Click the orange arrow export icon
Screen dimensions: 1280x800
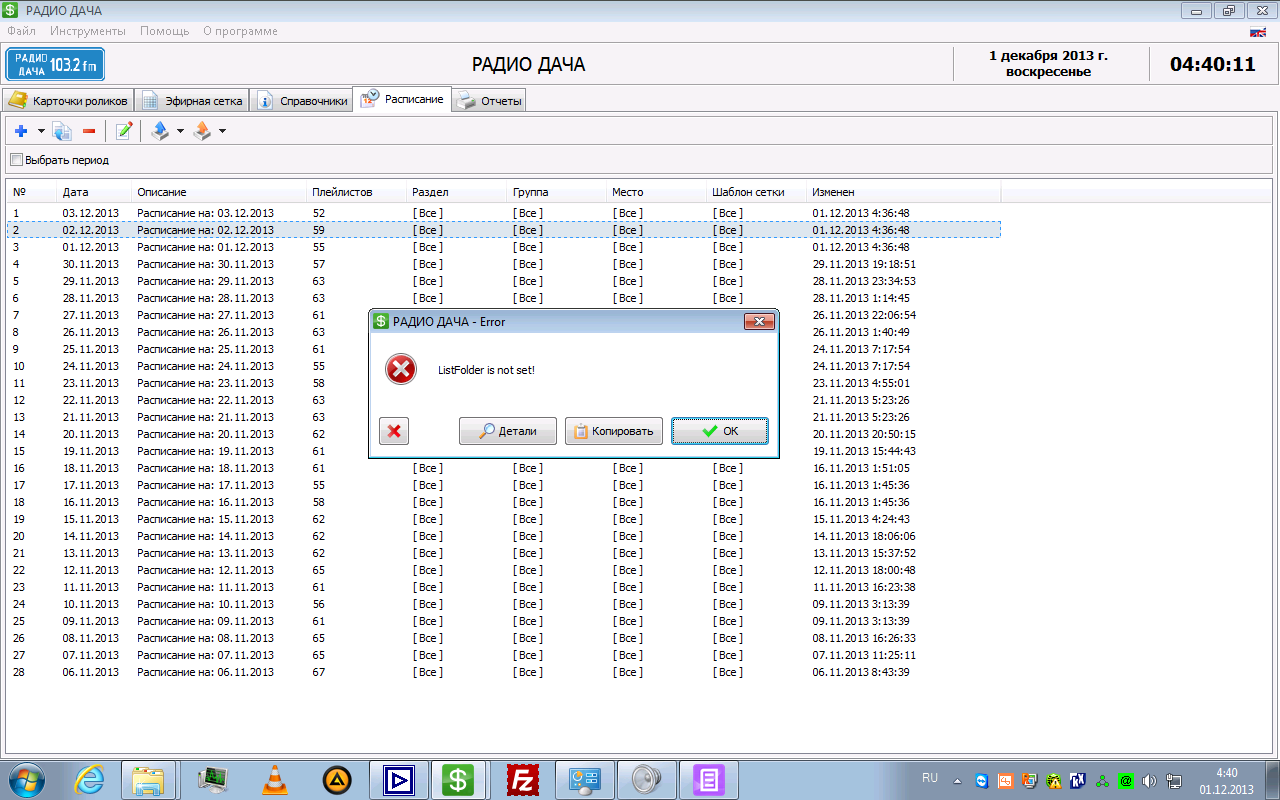click(202, 131)
